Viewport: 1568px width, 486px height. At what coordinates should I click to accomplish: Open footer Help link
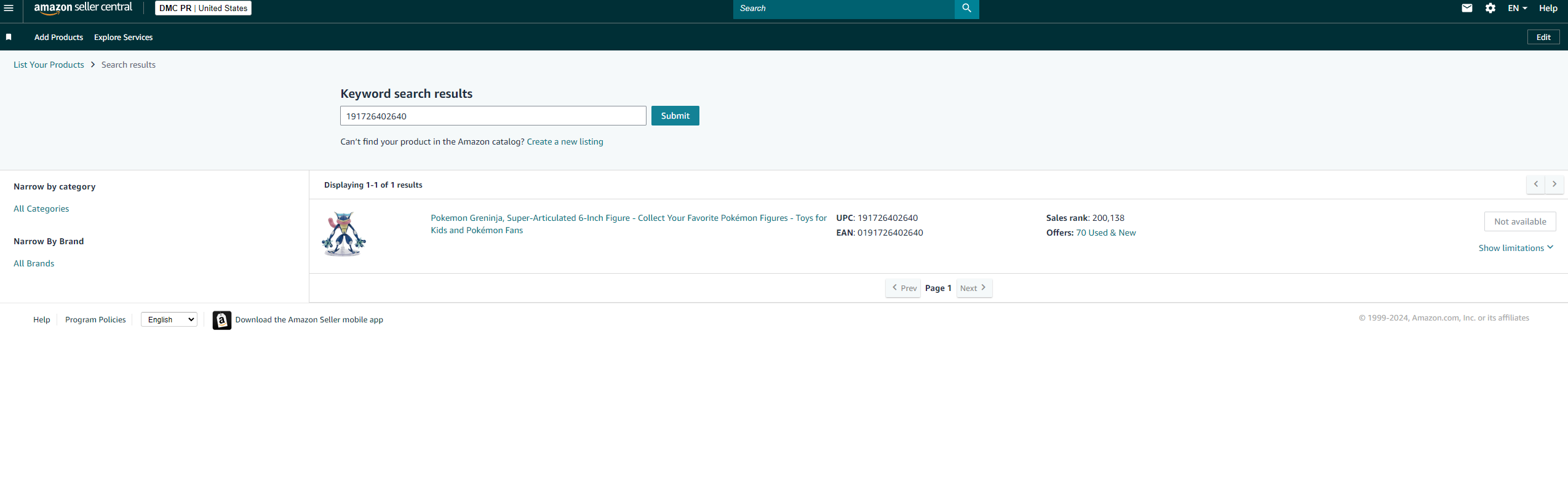[42, 319]
